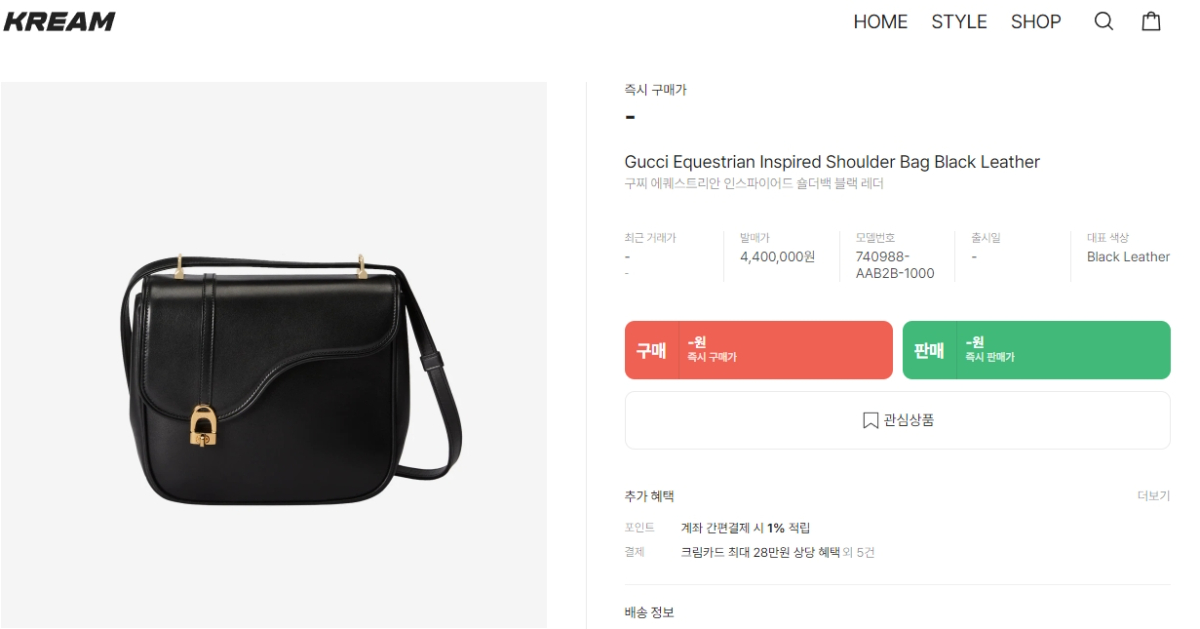Click the 계좌 간편결제 시 1% 적립 text
1200x629 pixels.
[745, 528]
